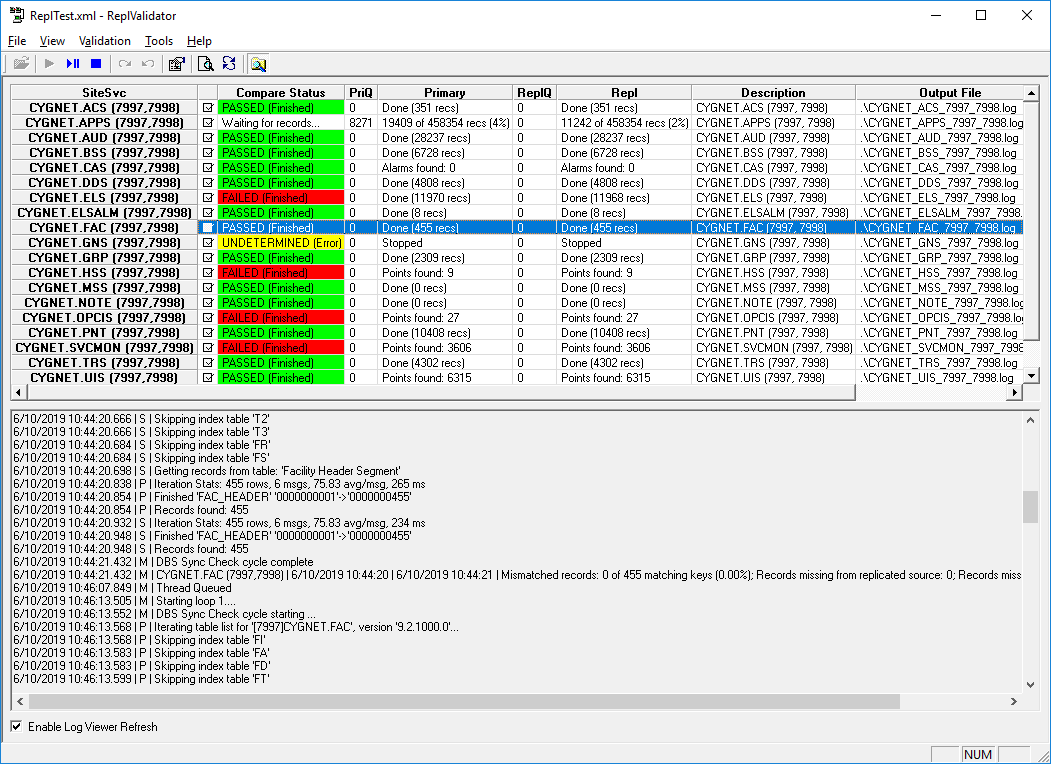This screenshot has height=764, width=1051.
Task: Click the Primary column header
Action: point(444,92)
